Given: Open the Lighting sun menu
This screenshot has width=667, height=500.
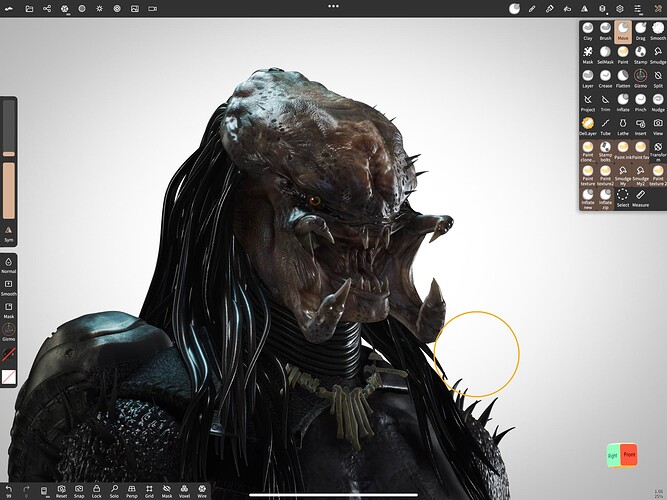Looking at the screenshot, I should tap(99, 9).
